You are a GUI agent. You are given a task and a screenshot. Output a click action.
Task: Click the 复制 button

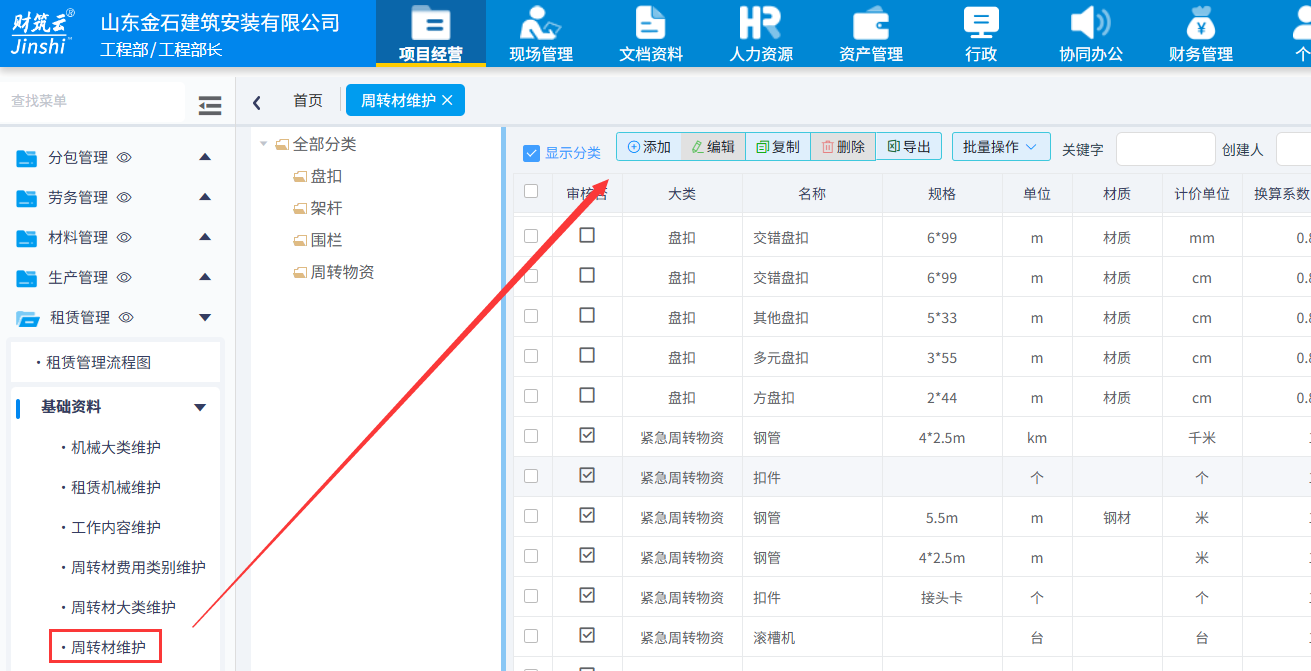tap(778, 147)
